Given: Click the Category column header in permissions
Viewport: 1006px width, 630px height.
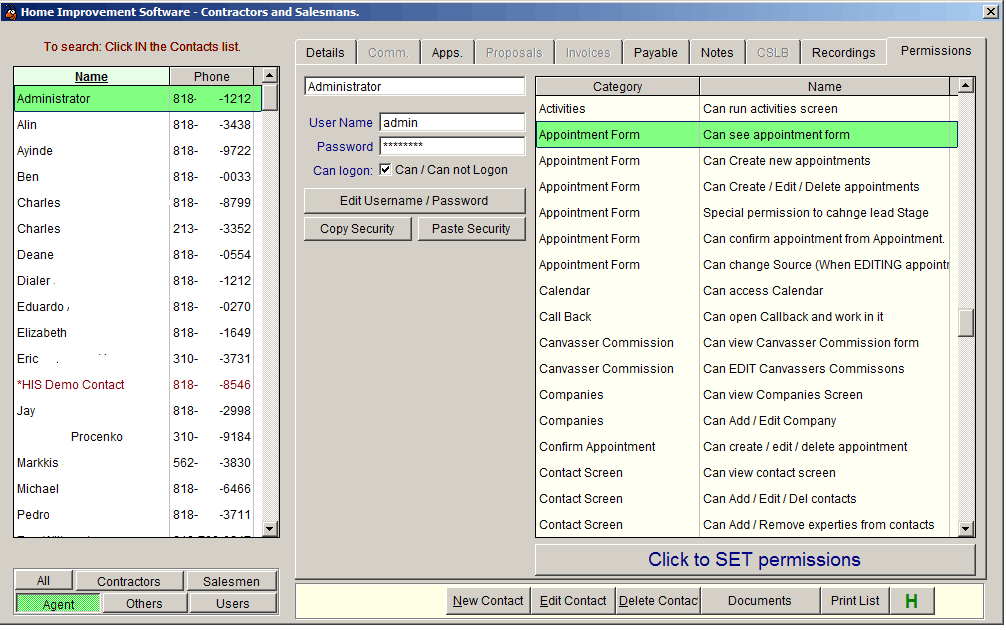Looking at the screenshot, I should click(x=617, y=86).
